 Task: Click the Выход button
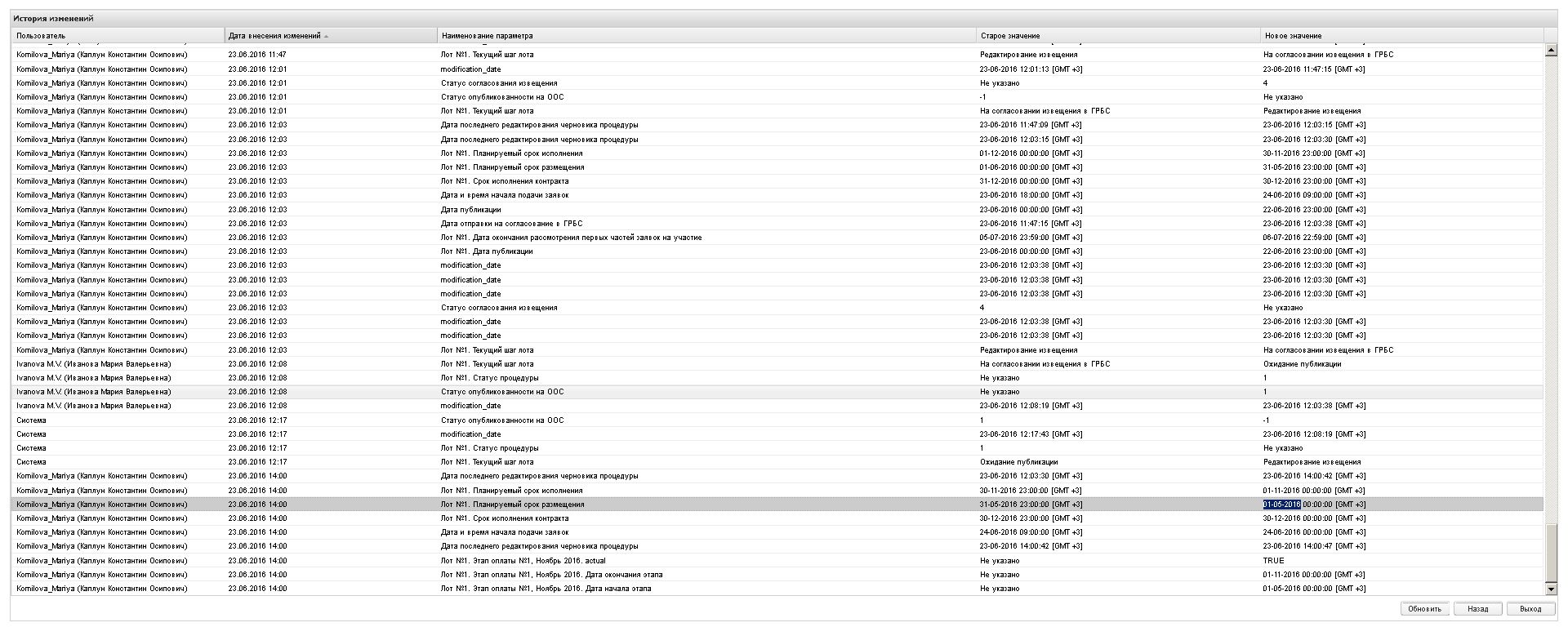pyautogui.click(x=1530, y=609)
